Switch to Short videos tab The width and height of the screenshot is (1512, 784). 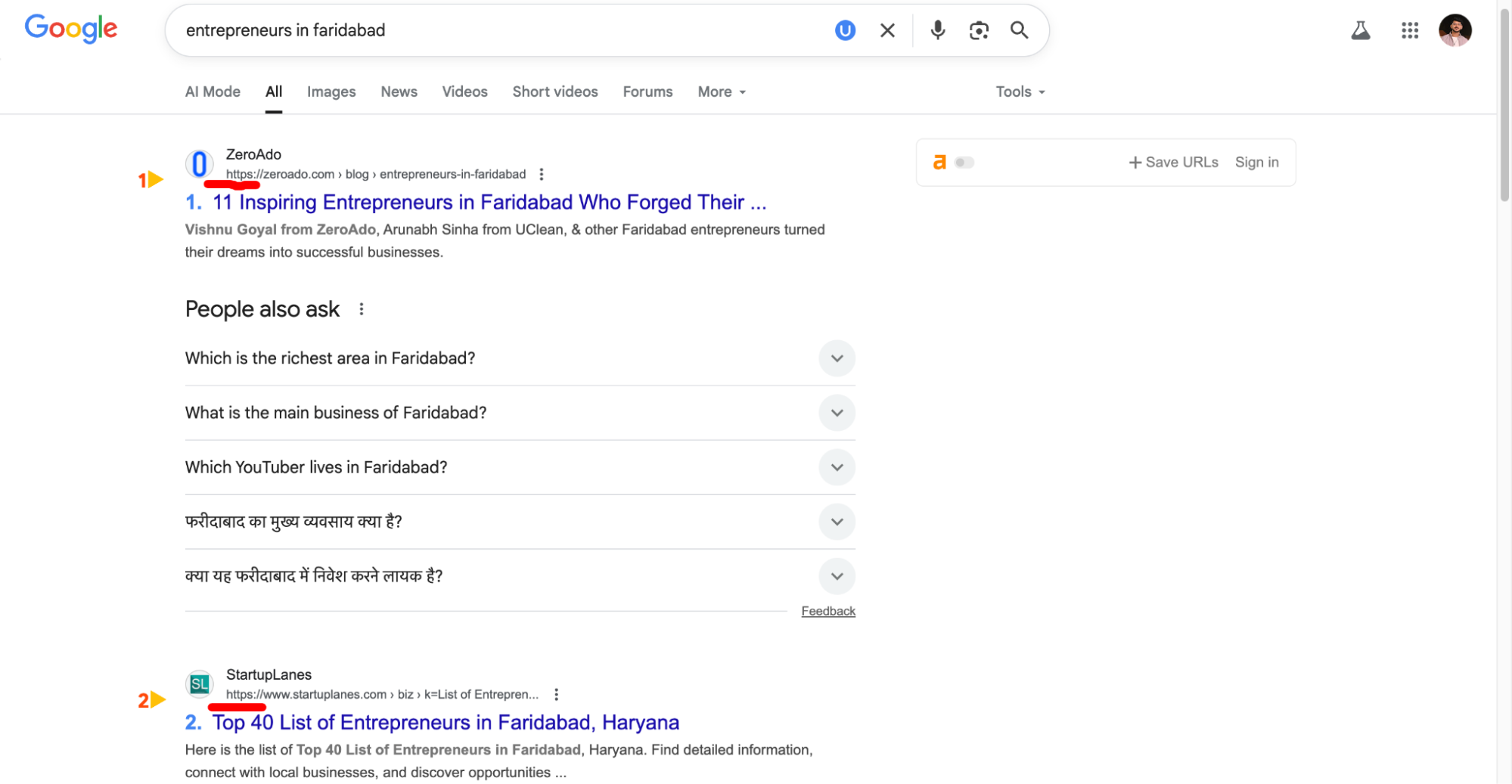pos(555,91)
